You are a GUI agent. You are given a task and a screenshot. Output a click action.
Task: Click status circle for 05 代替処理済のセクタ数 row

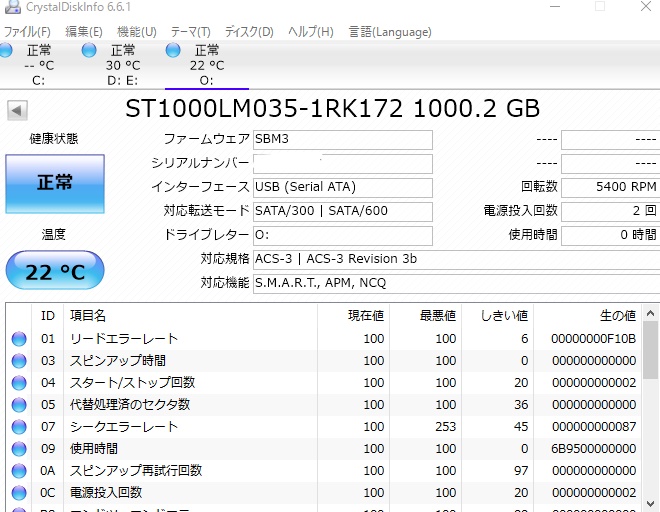coord(19,405)
